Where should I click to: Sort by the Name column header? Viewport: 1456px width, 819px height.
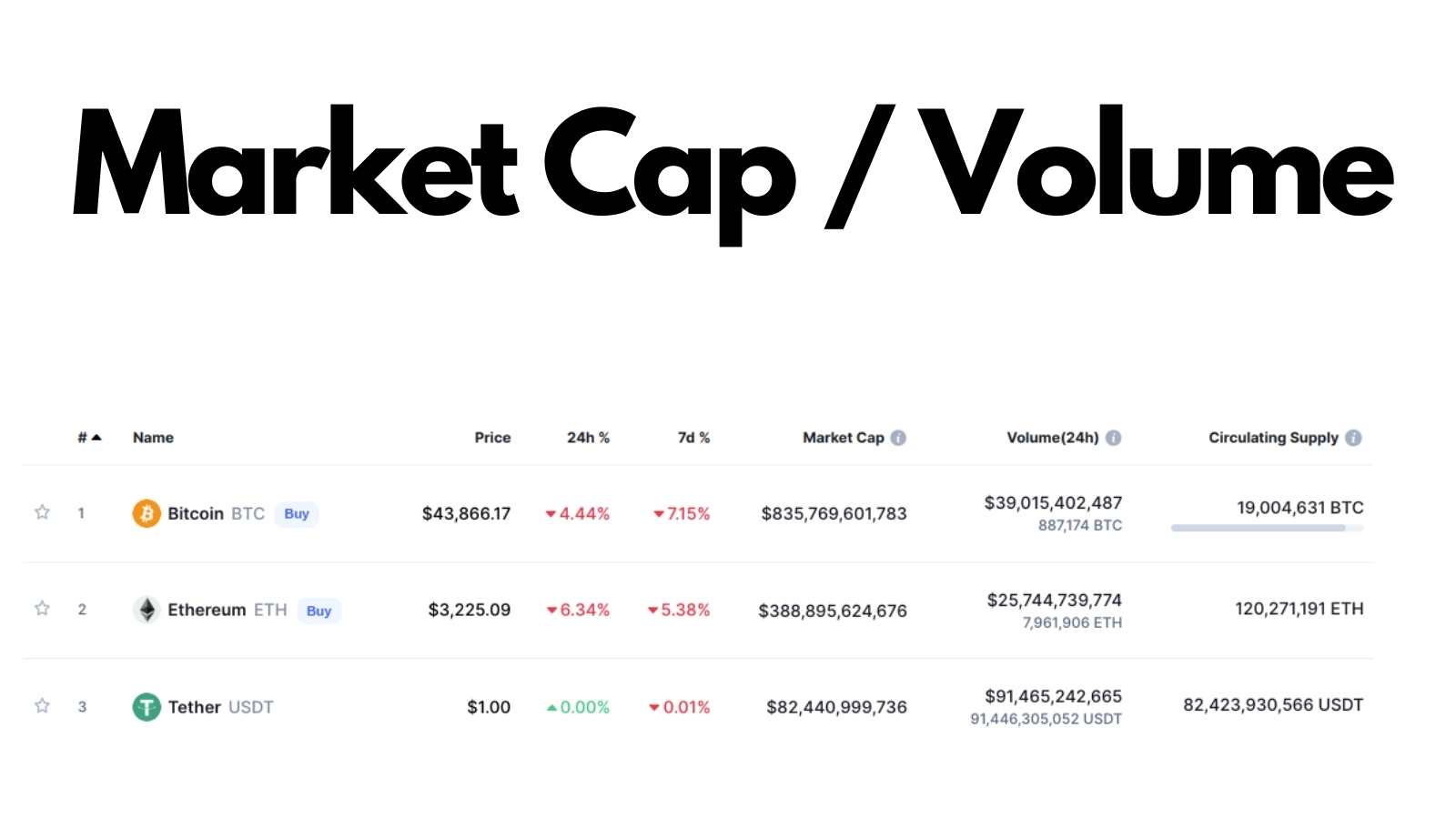tap(153, 438)
